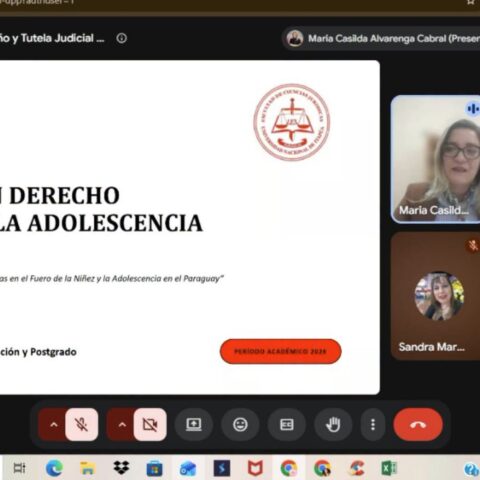Open File Explorer from taskbar
The height and width of the screenshot is (480, 480).
point(88,468)
